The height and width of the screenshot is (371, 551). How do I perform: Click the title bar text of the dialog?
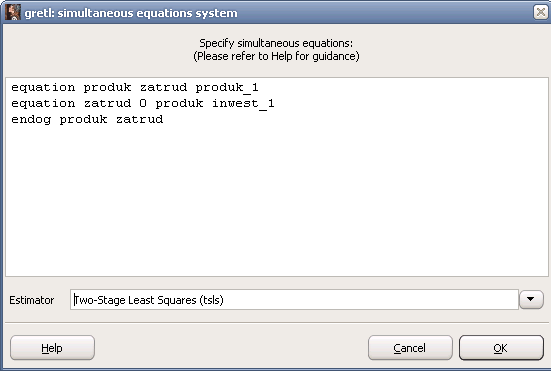point(131,13)
